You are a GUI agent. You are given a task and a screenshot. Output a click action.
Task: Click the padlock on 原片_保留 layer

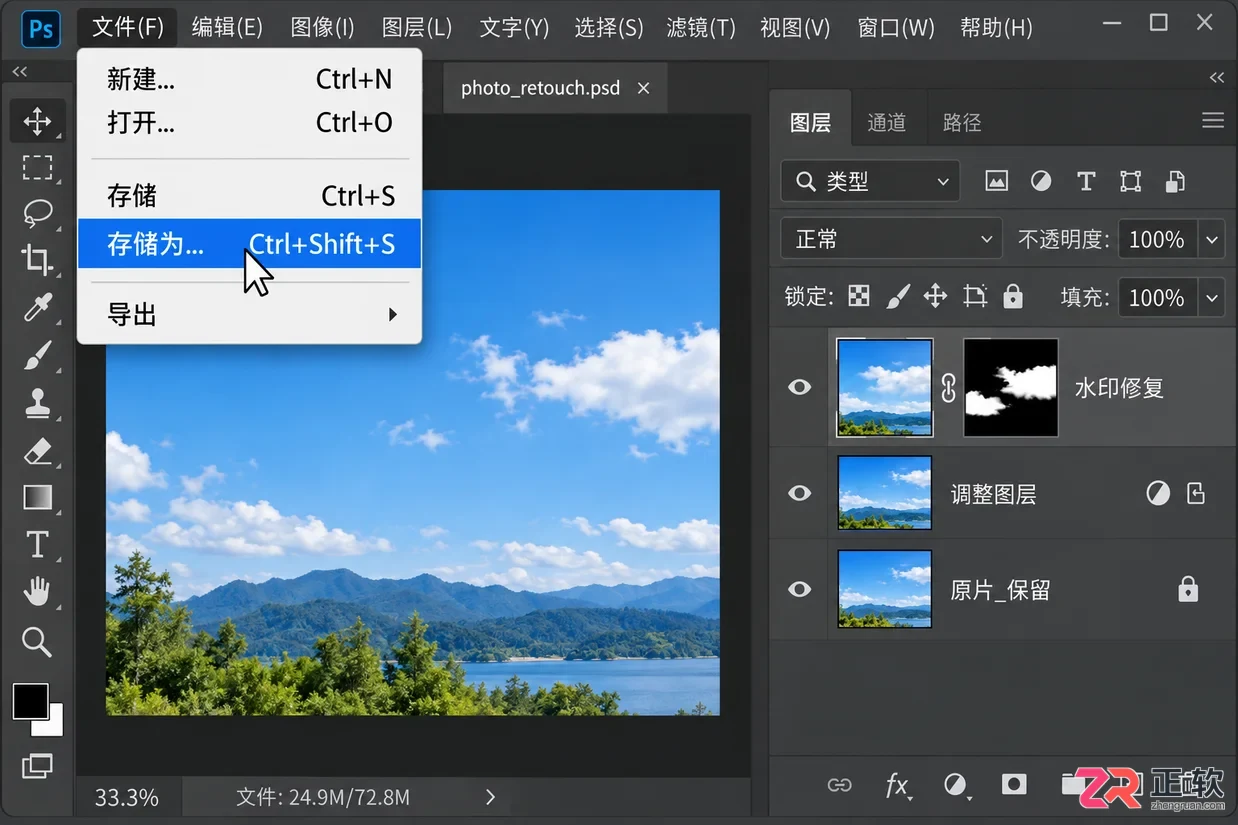(x=1188, y=590)
